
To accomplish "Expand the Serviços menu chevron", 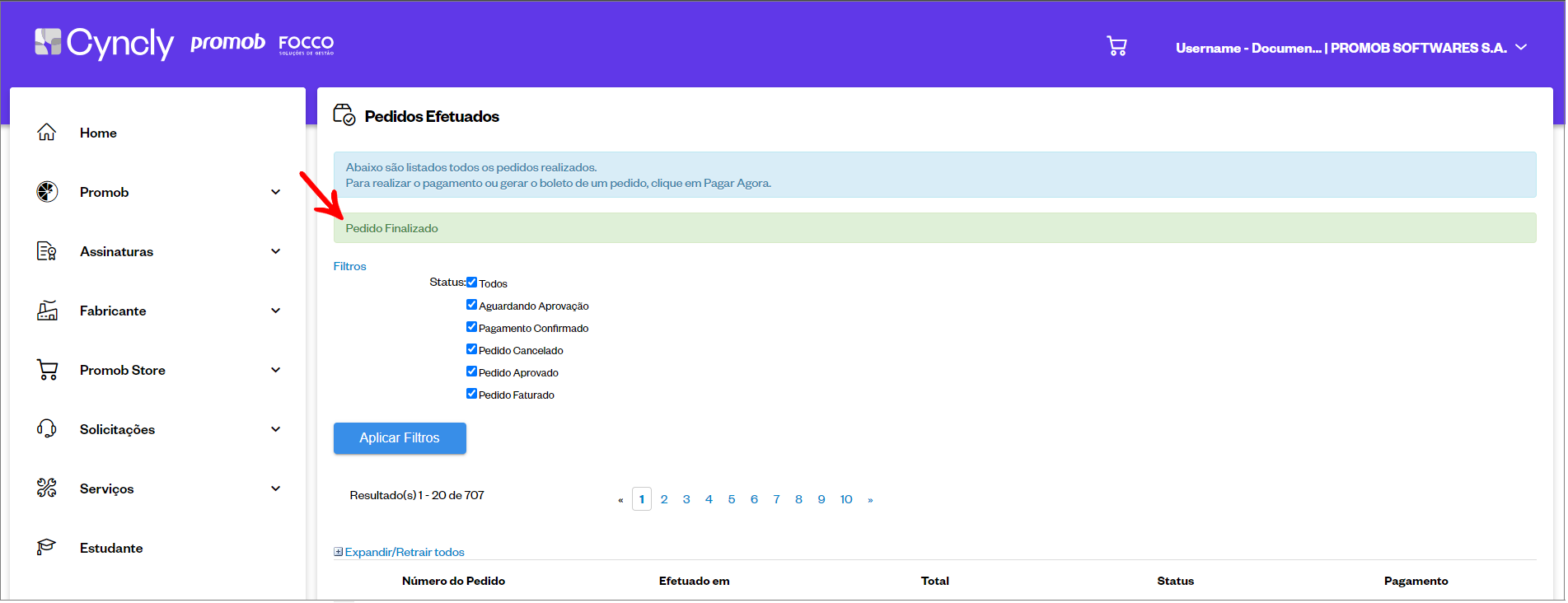I will 276,488.
